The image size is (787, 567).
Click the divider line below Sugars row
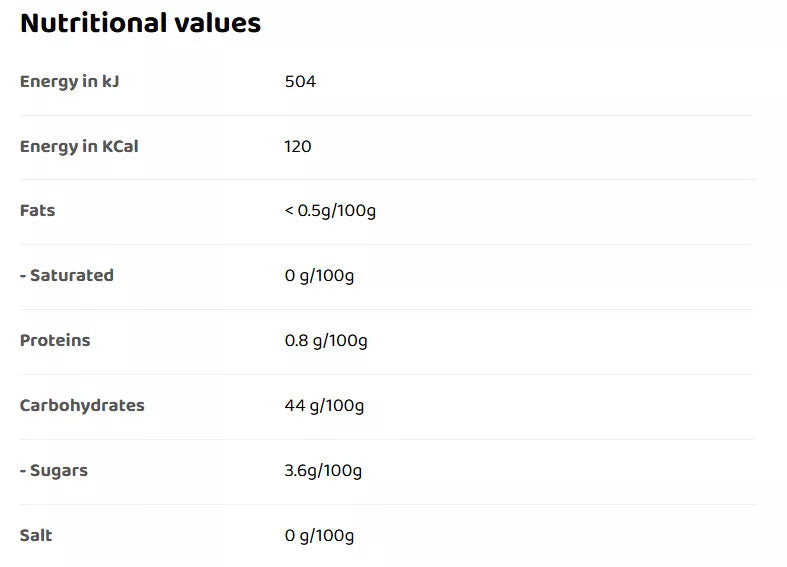coord(387,504)
